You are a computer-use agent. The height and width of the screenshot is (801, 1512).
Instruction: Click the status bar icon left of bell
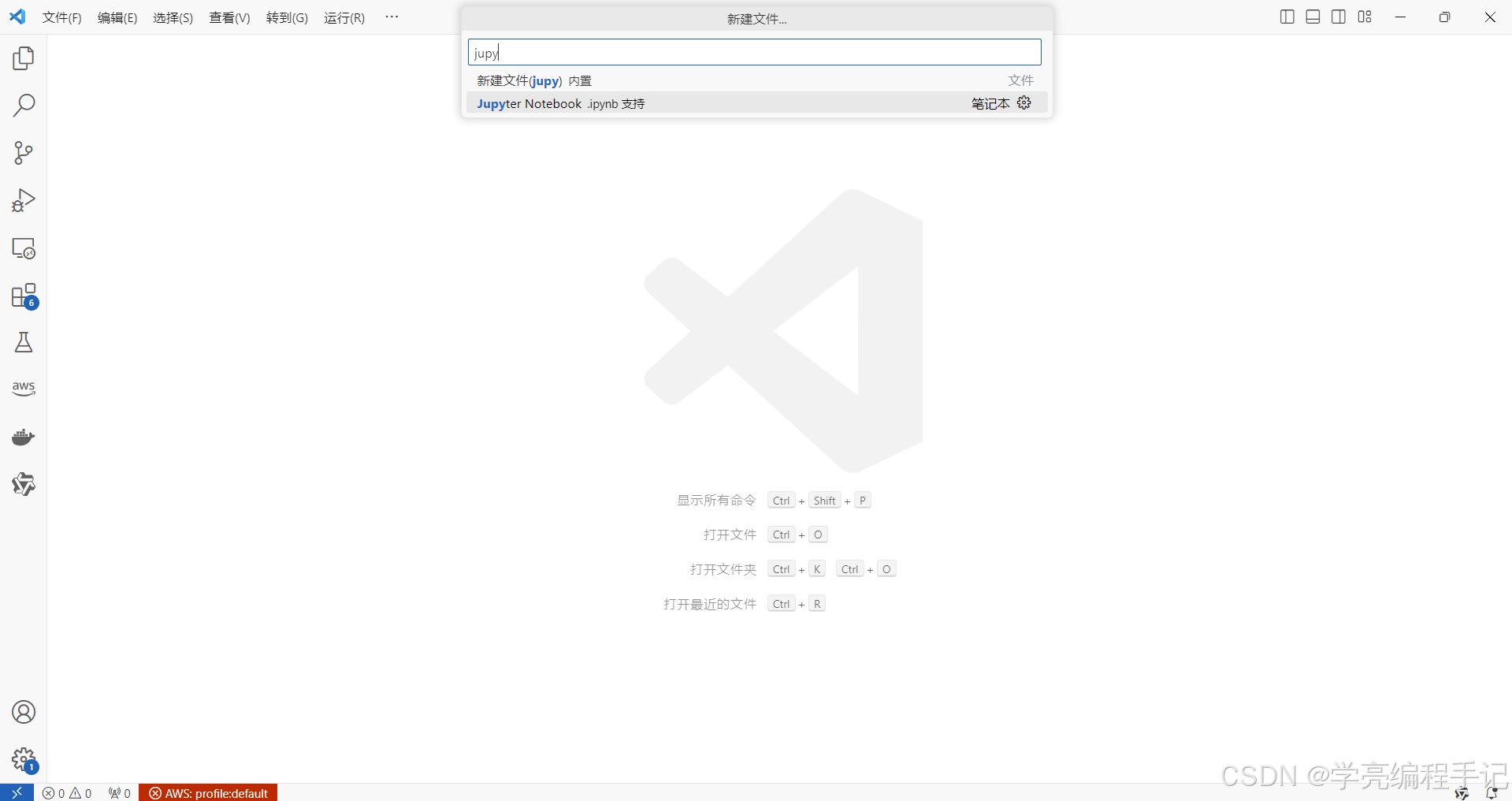(1462, 793)
